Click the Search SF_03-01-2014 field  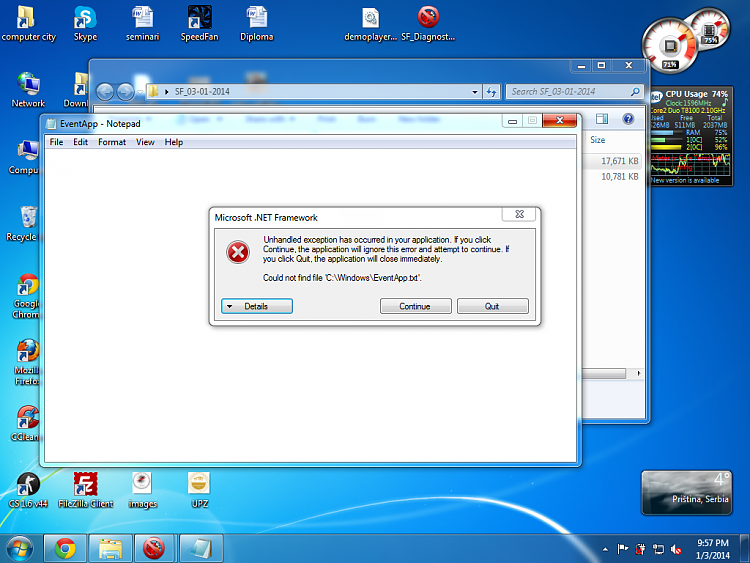coord(574,92)
